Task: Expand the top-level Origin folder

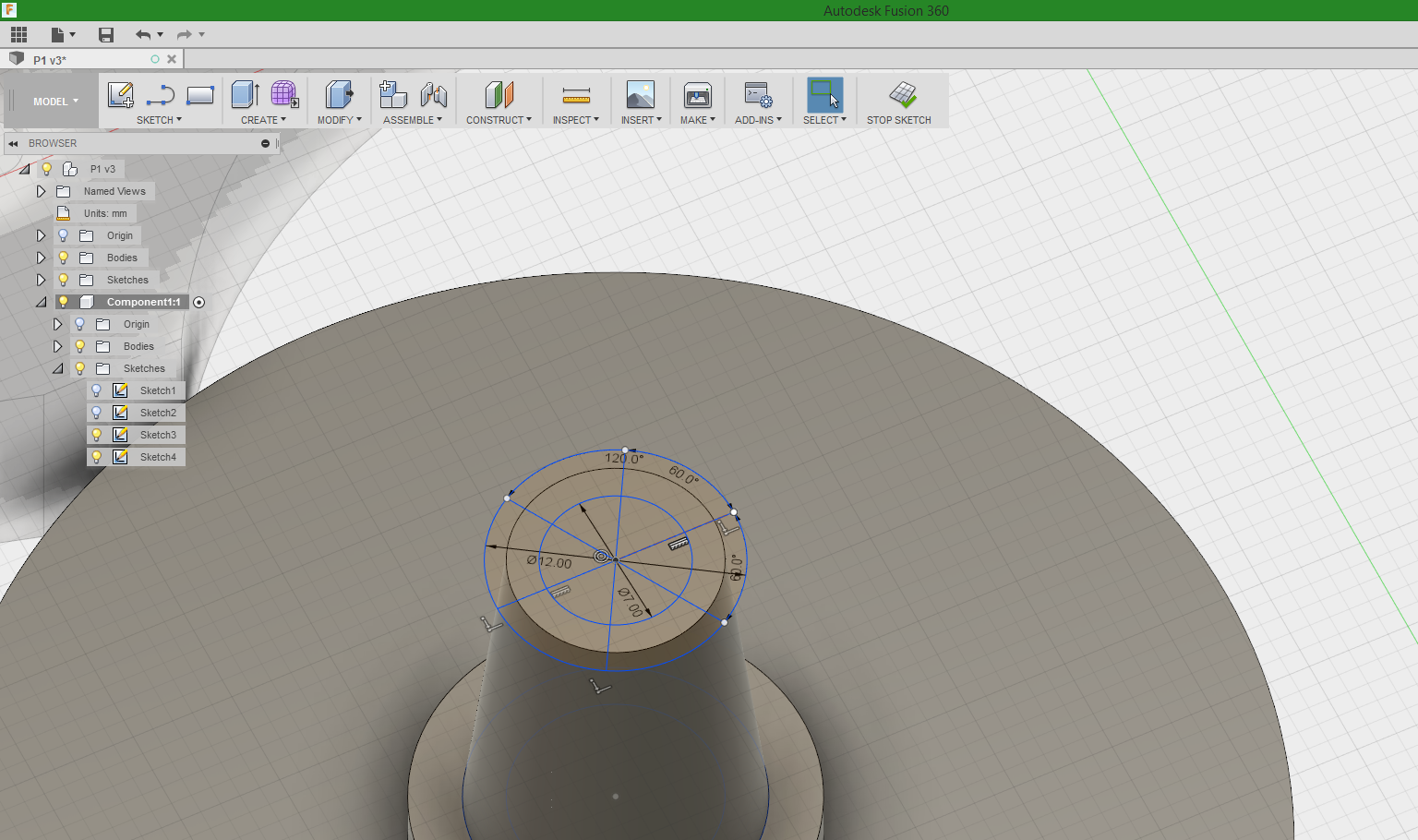Action: pyautogui.click(x=41, y=235)
